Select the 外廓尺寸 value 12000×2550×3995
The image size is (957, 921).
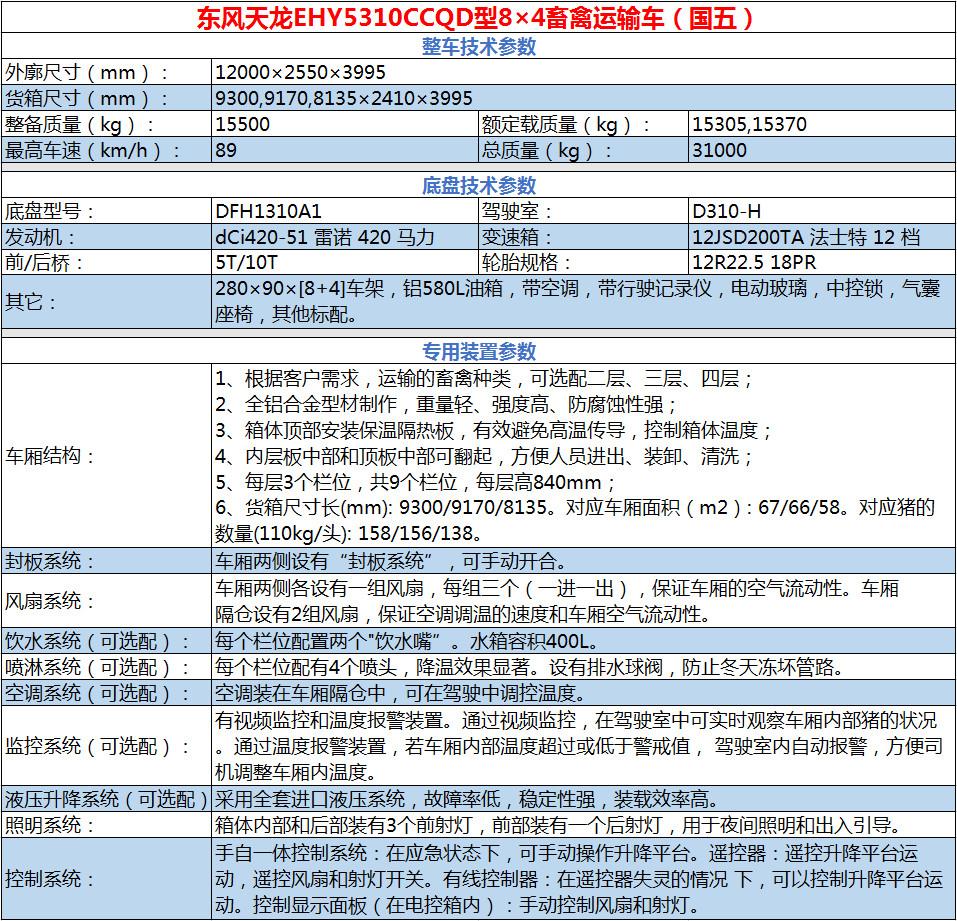point(300,73)
